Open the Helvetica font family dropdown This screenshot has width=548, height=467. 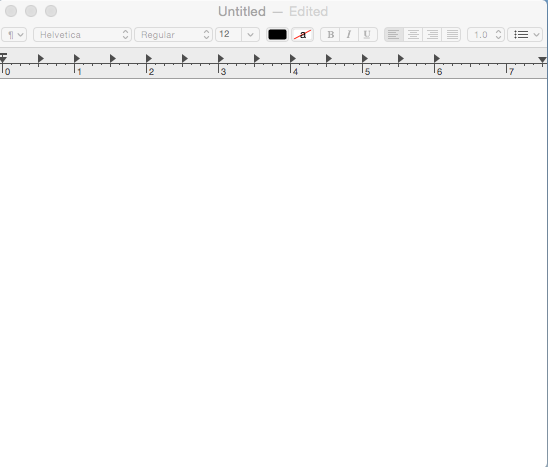pyautogui.click(x=82, y=35)
